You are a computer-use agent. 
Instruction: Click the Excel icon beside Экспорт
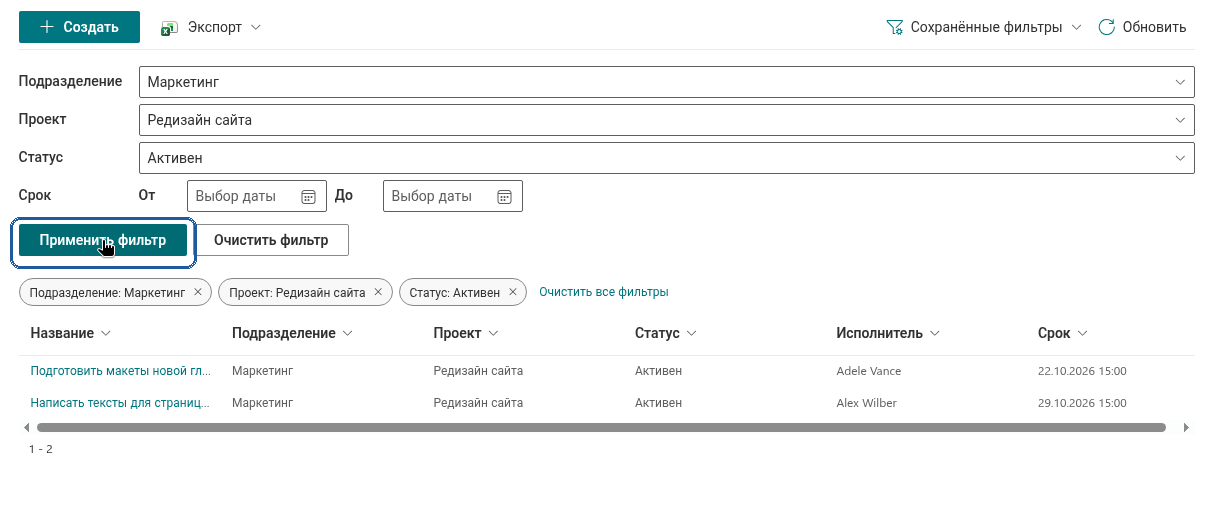point(170,28)
